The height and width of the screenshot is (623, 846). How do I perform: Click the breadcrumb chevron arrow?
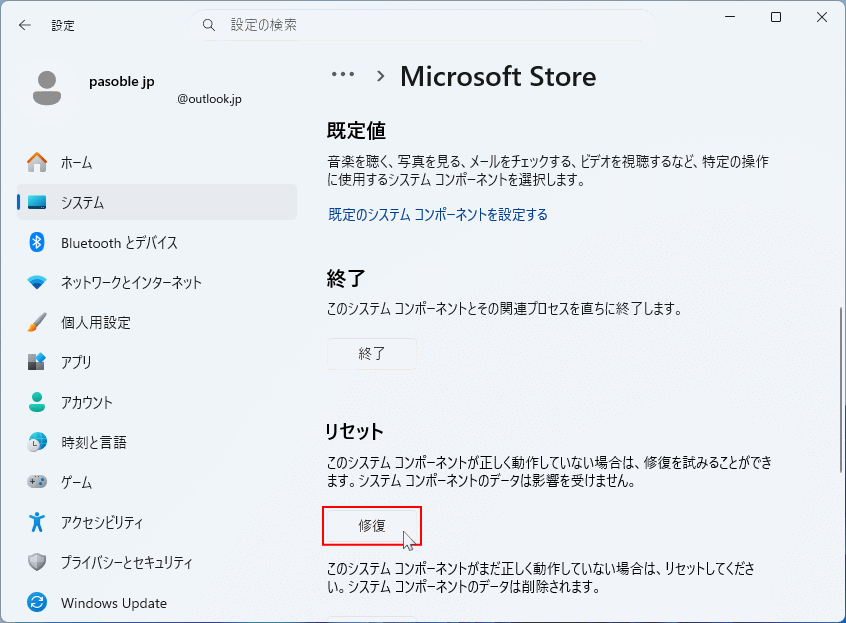pyautogui.click(x=380, y=76)
